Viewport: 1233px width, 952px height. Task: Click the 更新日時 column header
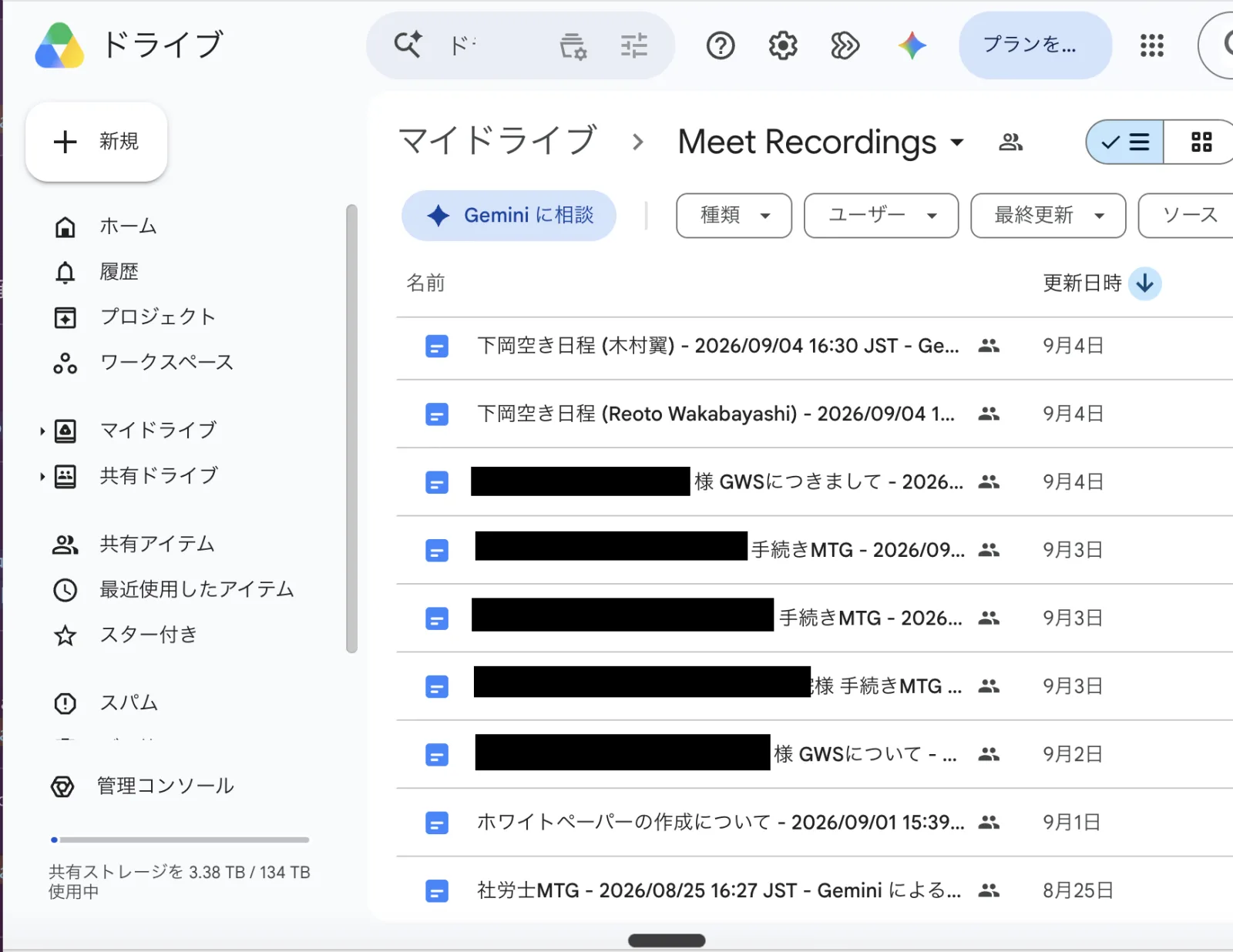[1082, 283]
